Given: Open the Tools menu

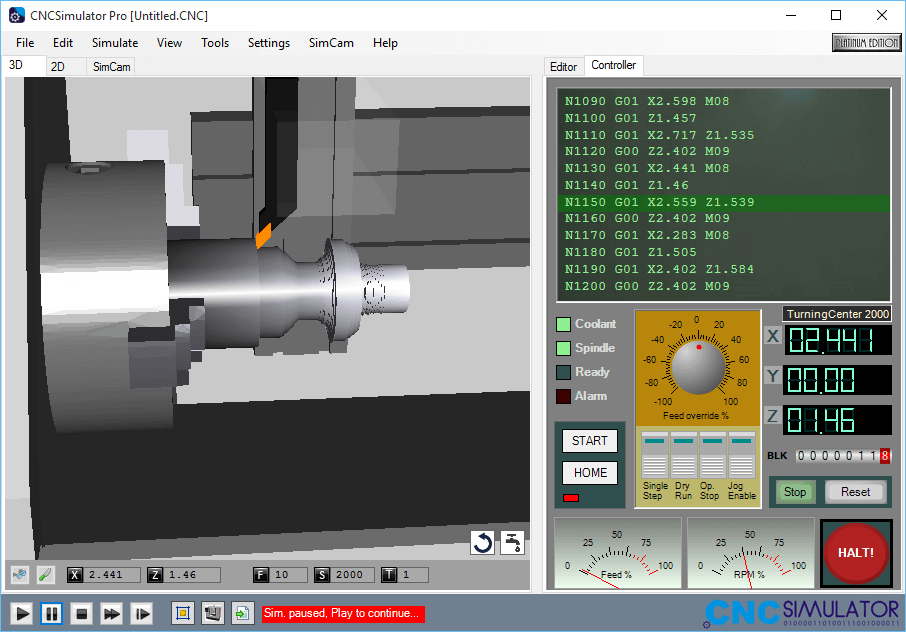Looking at the screenshot, I should 215,43.
